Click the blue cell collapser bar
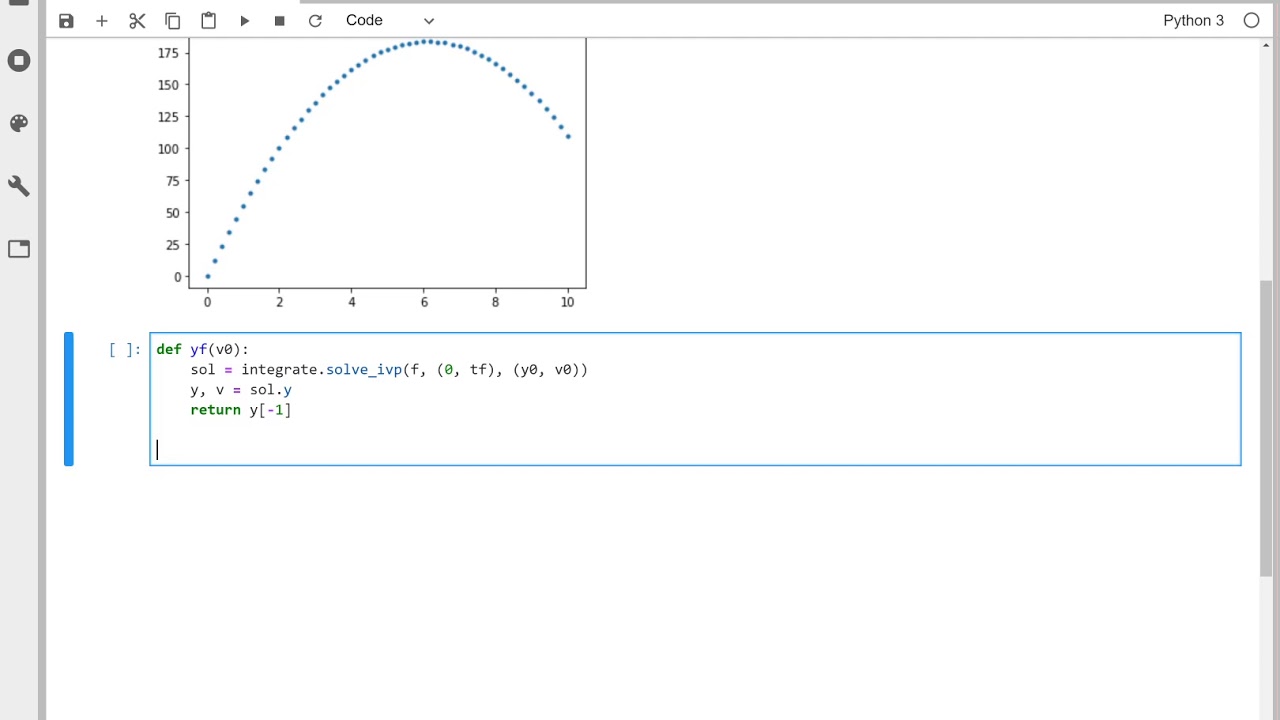The height and width of the screenshot is (720, 1280). [69, 399]
